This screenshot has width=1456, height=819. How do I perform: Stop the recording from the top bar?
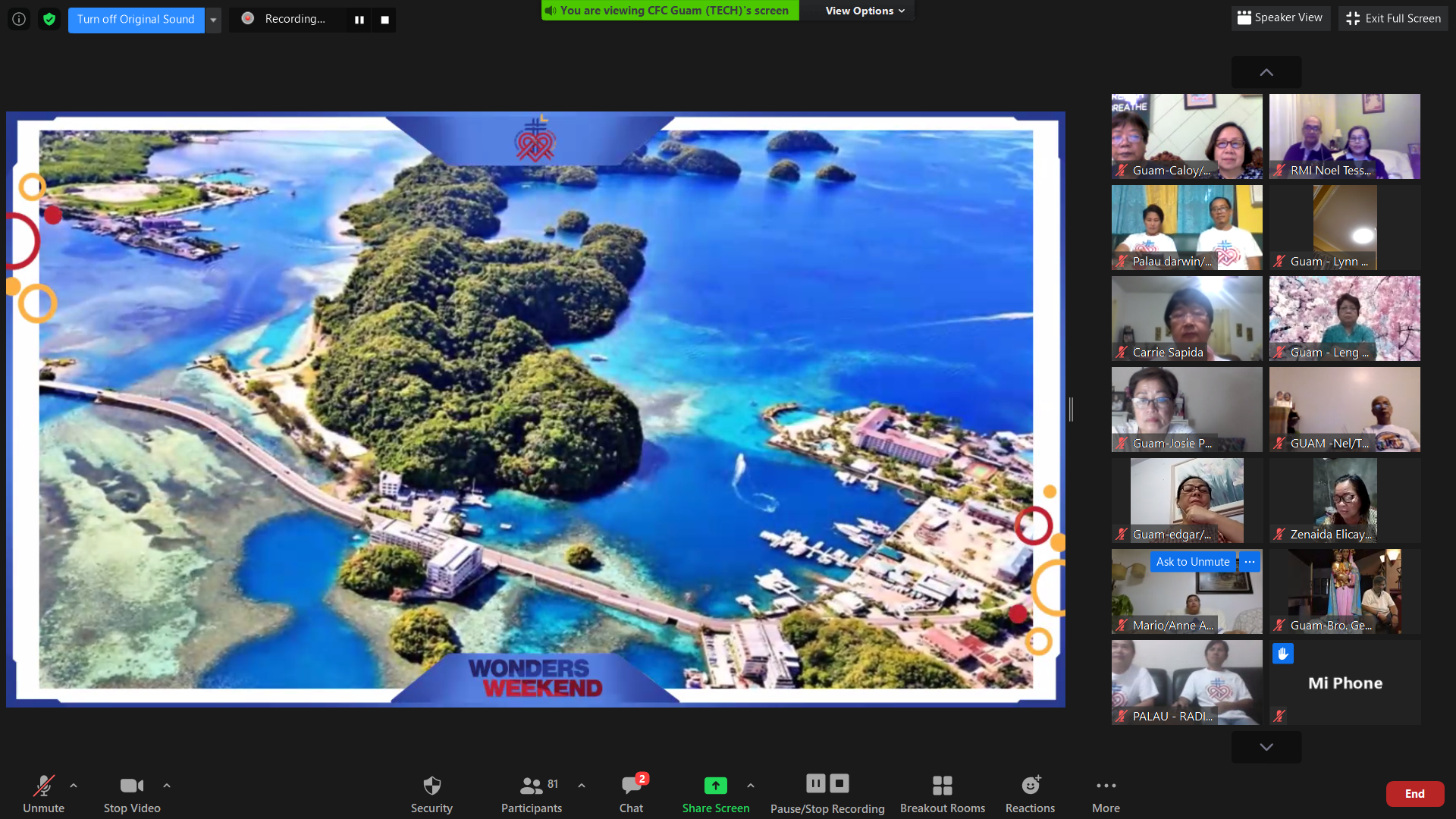click(x=384, y=20)
